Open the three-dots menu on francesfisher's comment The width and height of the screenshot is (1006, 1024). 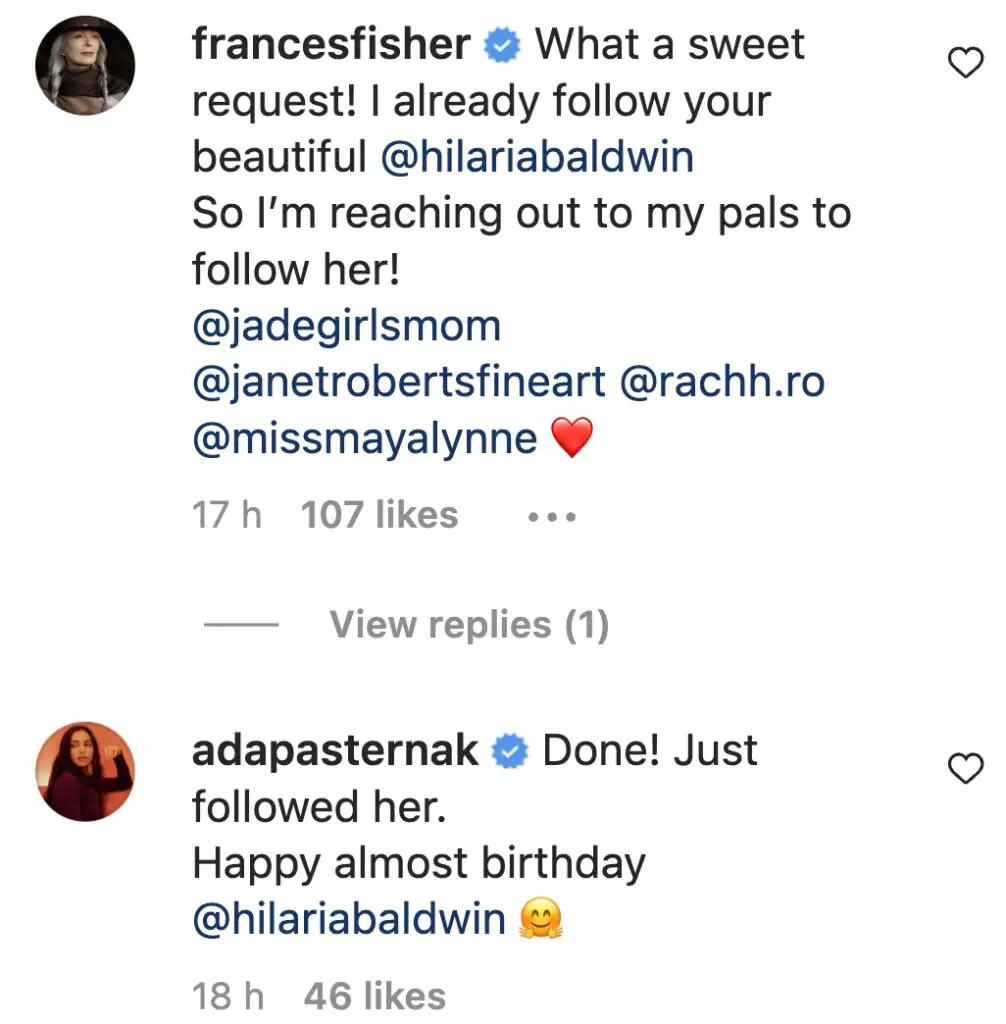click(x=551, y=517)
